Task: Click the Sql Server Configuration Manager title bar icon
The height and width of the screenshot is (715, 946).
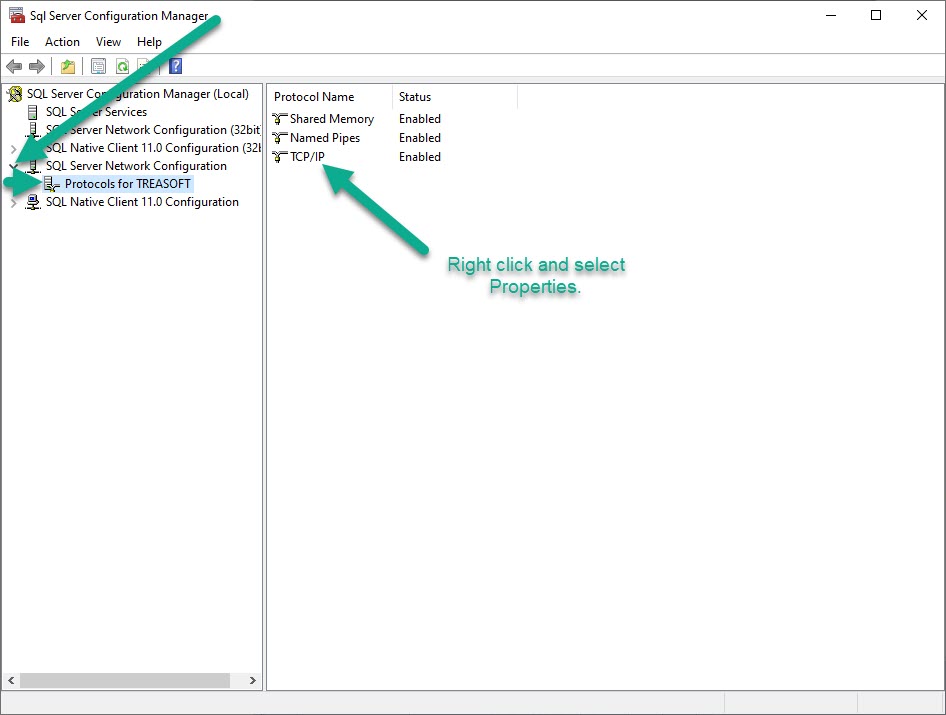Action: coord(16,15)
